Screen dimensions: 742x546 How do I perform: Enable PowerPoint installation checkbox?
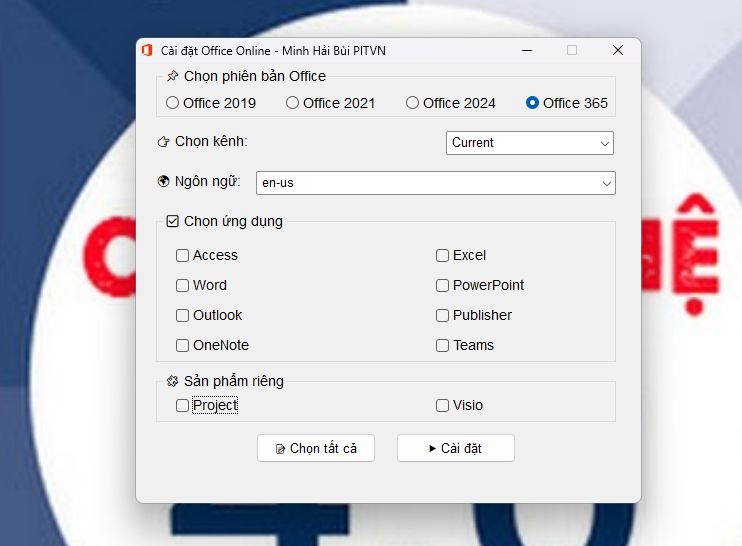(x=443, y=286)
